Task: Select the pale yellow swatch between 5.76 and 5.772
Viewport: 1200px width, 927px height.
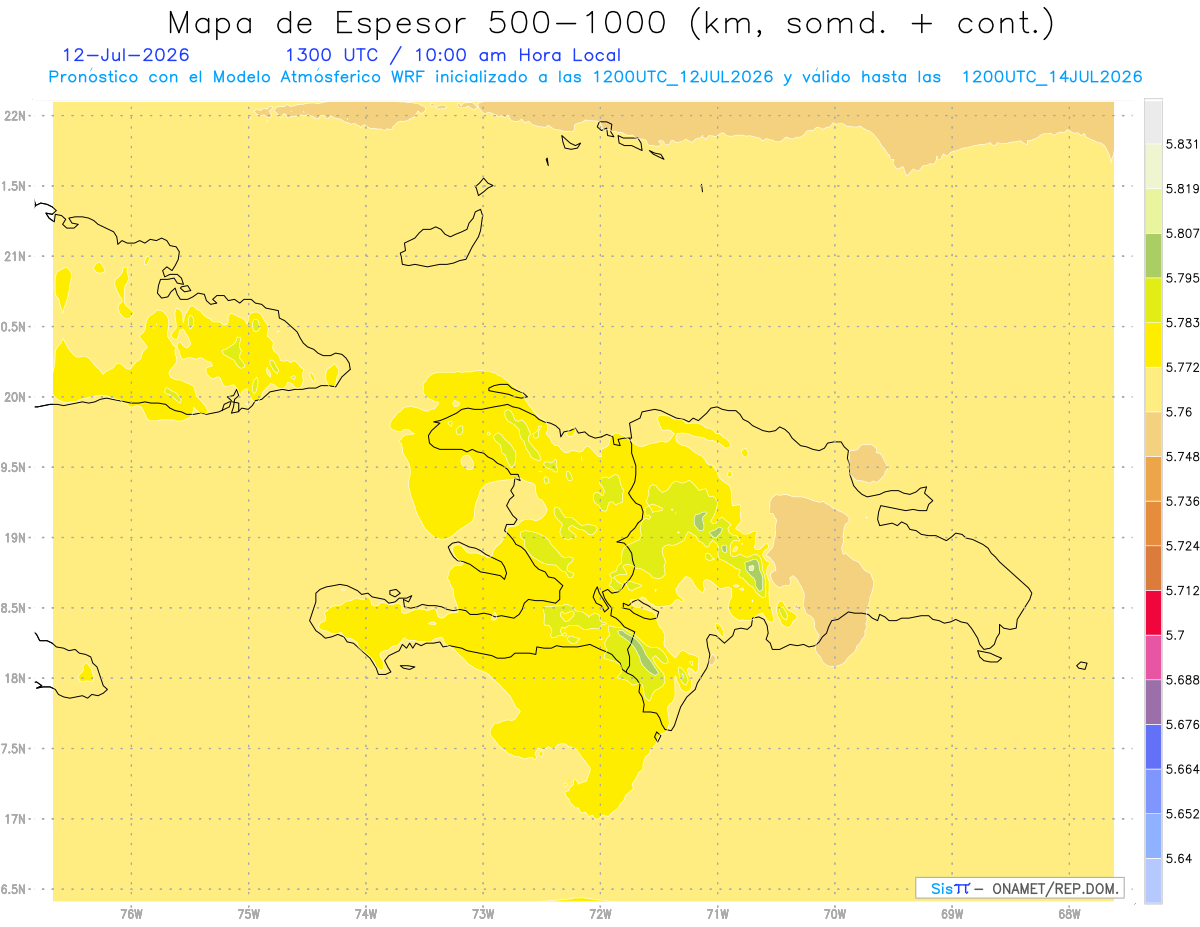Action: pyautogui.click(x=1153, y=389)
